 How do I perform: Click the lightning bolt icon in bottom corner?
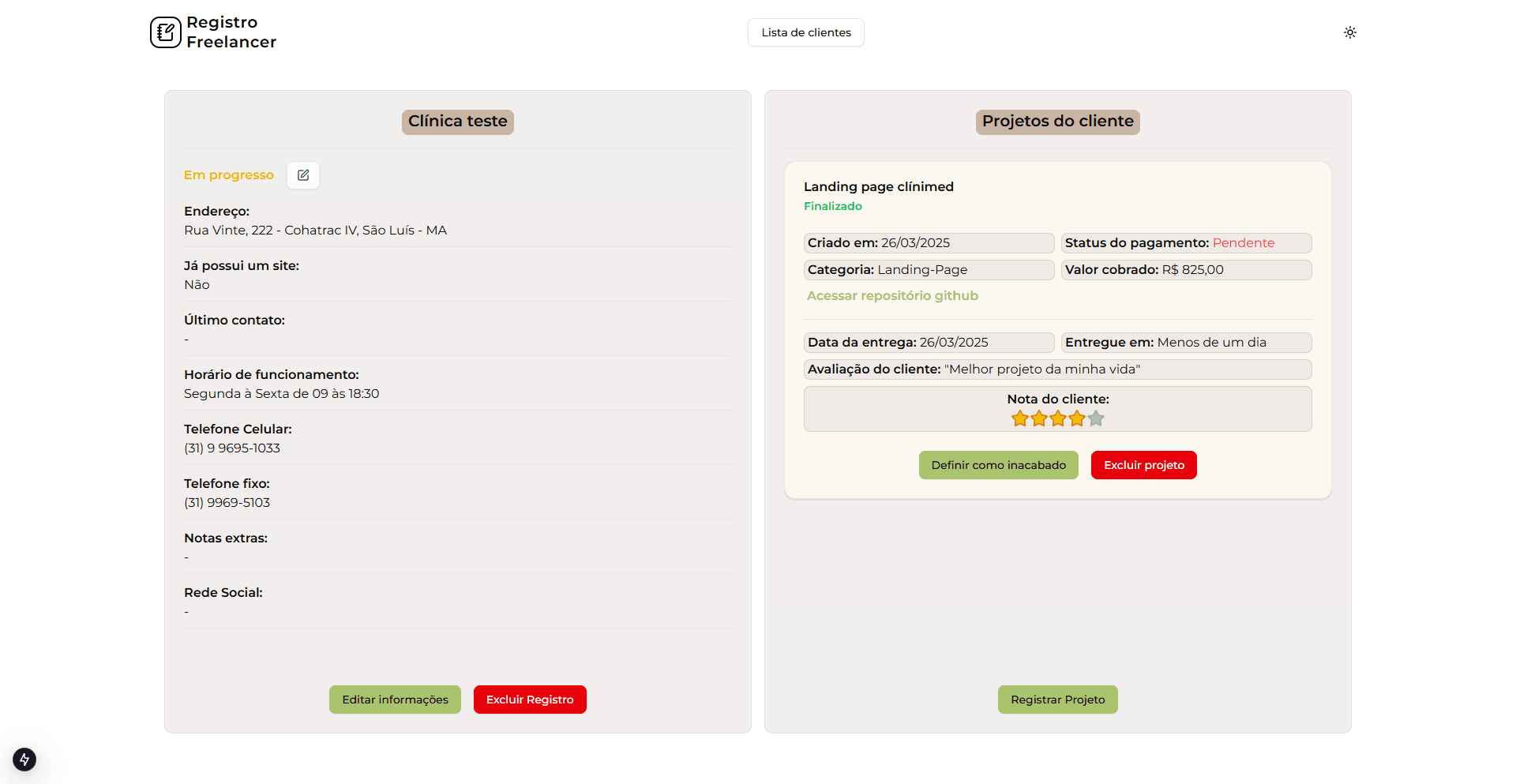coord(24,760)
